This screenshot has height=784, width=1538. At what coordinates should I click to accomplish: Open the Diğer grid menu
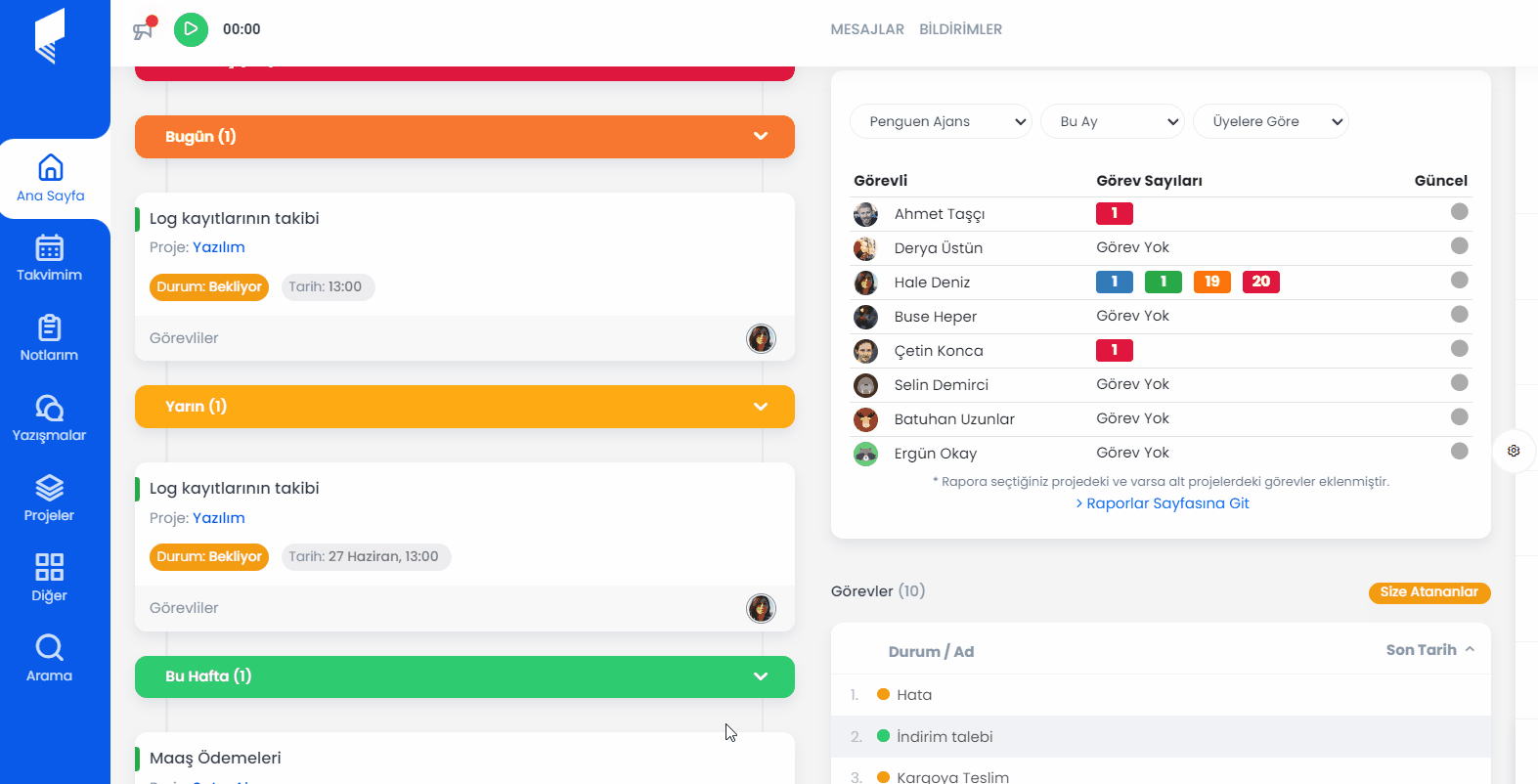coord(49,579)
